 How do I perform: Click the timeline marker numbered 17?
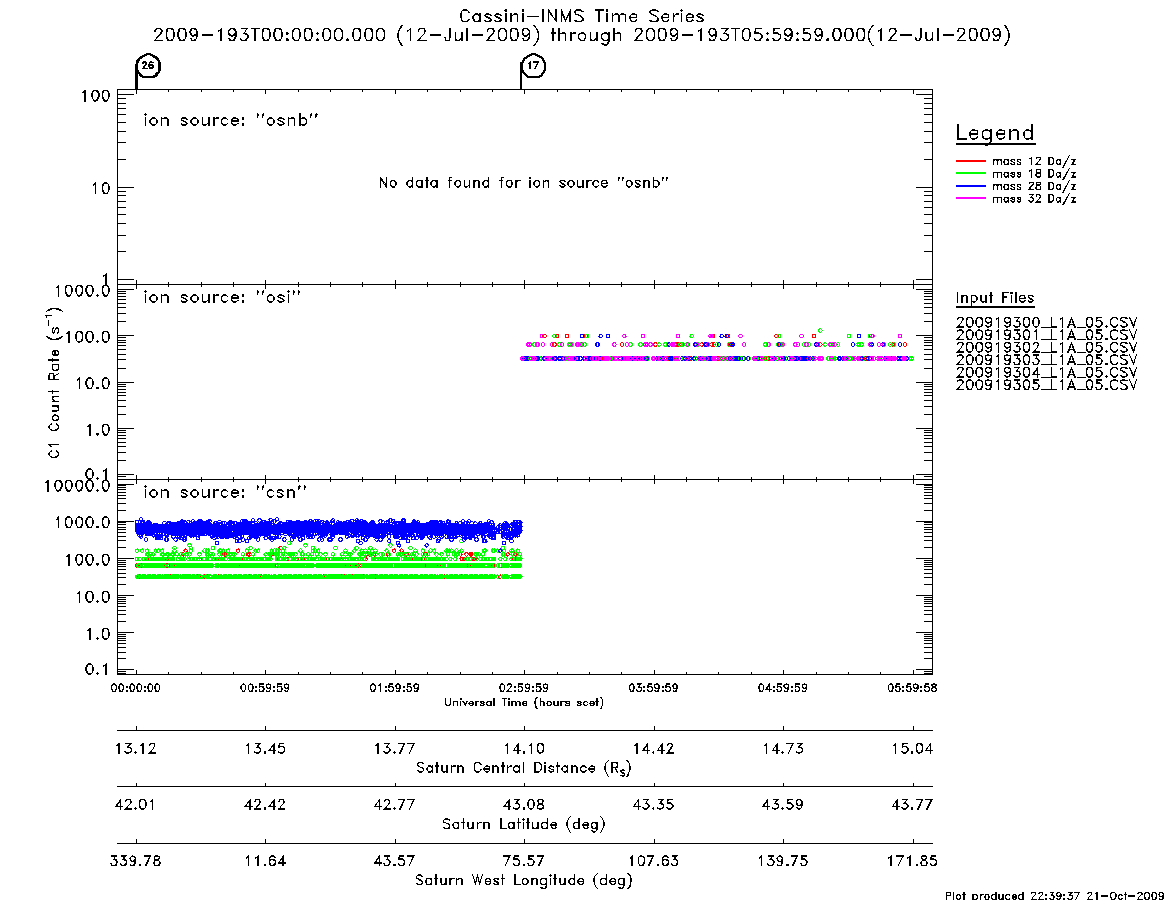click(533, 66)
